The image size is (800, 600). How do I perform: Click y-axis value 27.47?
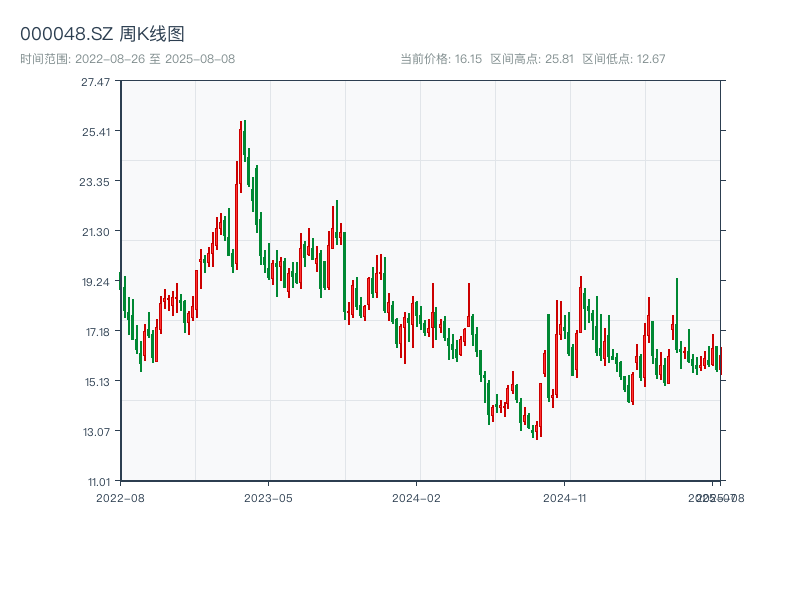click(x=95, y=82)
